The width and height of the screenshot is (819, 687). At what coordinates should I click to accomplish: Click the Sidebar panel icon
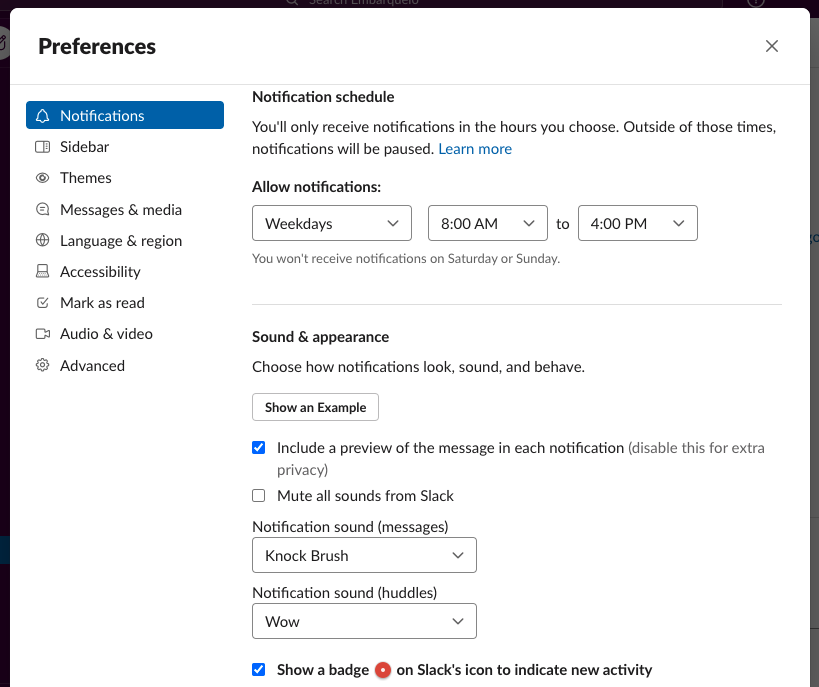click(x=42, y=147)
